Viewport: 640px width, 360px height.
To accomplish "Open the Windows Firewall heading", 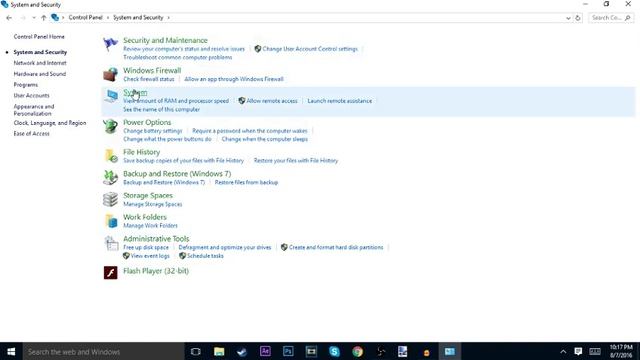I will tap(152, 71).
